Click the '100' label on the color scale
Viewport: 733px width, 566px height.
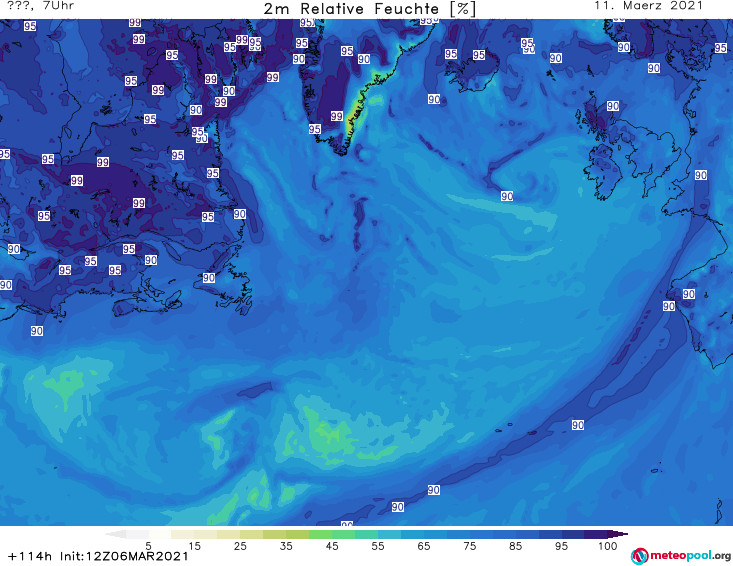(x=607, y=546)
